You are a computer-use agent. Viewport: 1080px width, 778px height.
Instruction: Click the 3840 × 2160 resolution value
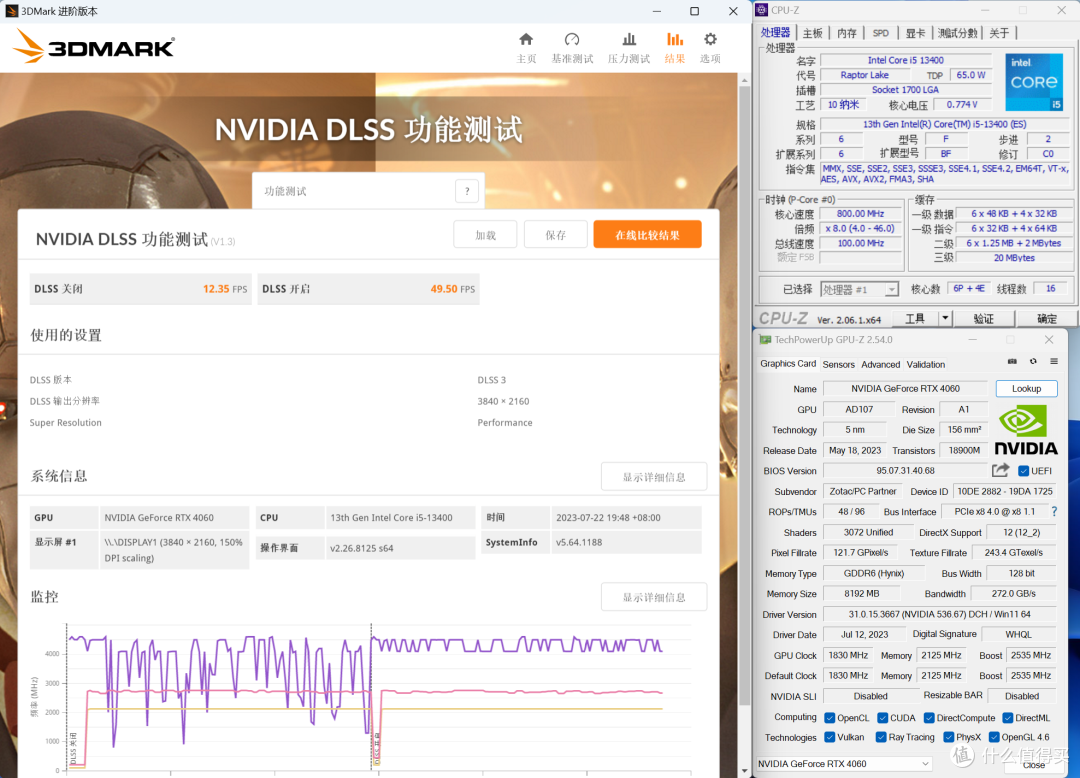(503, 401)
